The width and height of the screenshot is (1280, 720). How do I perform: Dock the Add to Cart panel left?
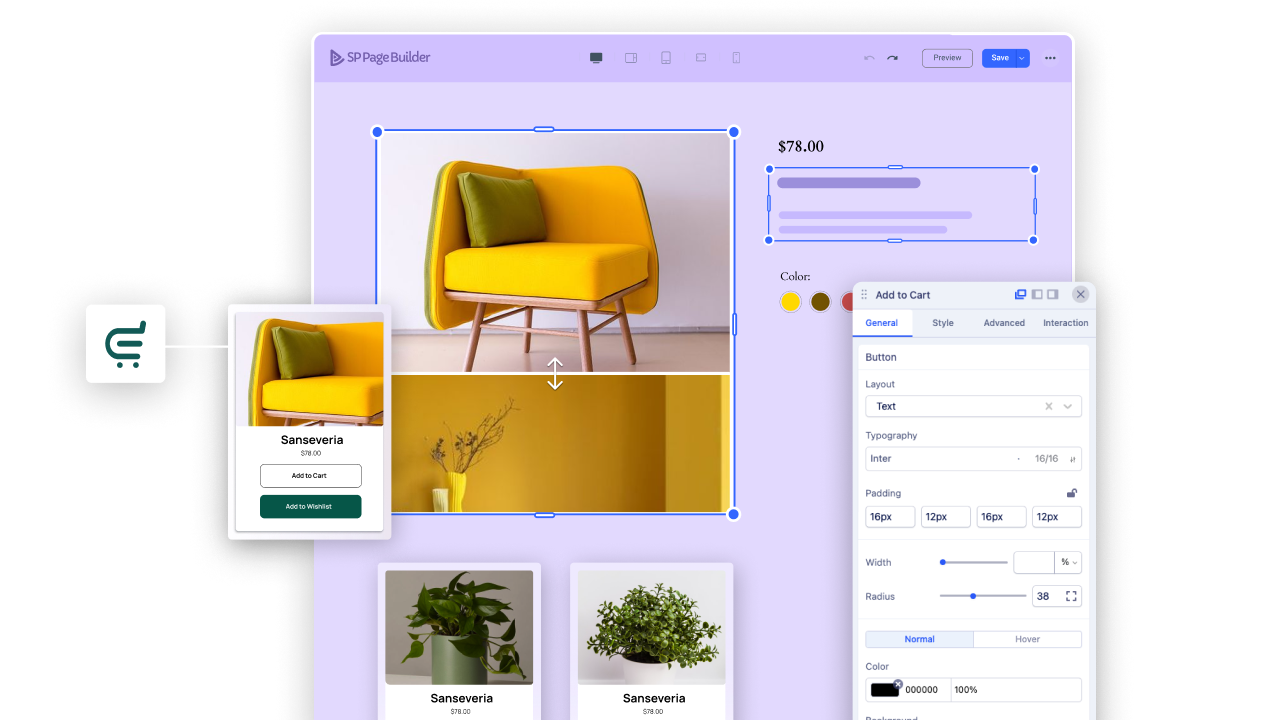1036,295
